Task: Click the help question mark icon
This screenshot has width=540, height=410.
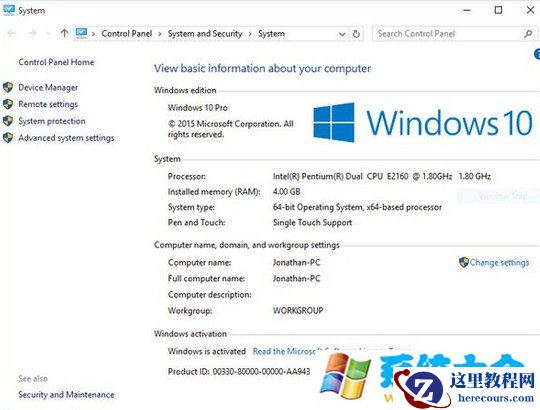Action: click(x=537, y=54)
